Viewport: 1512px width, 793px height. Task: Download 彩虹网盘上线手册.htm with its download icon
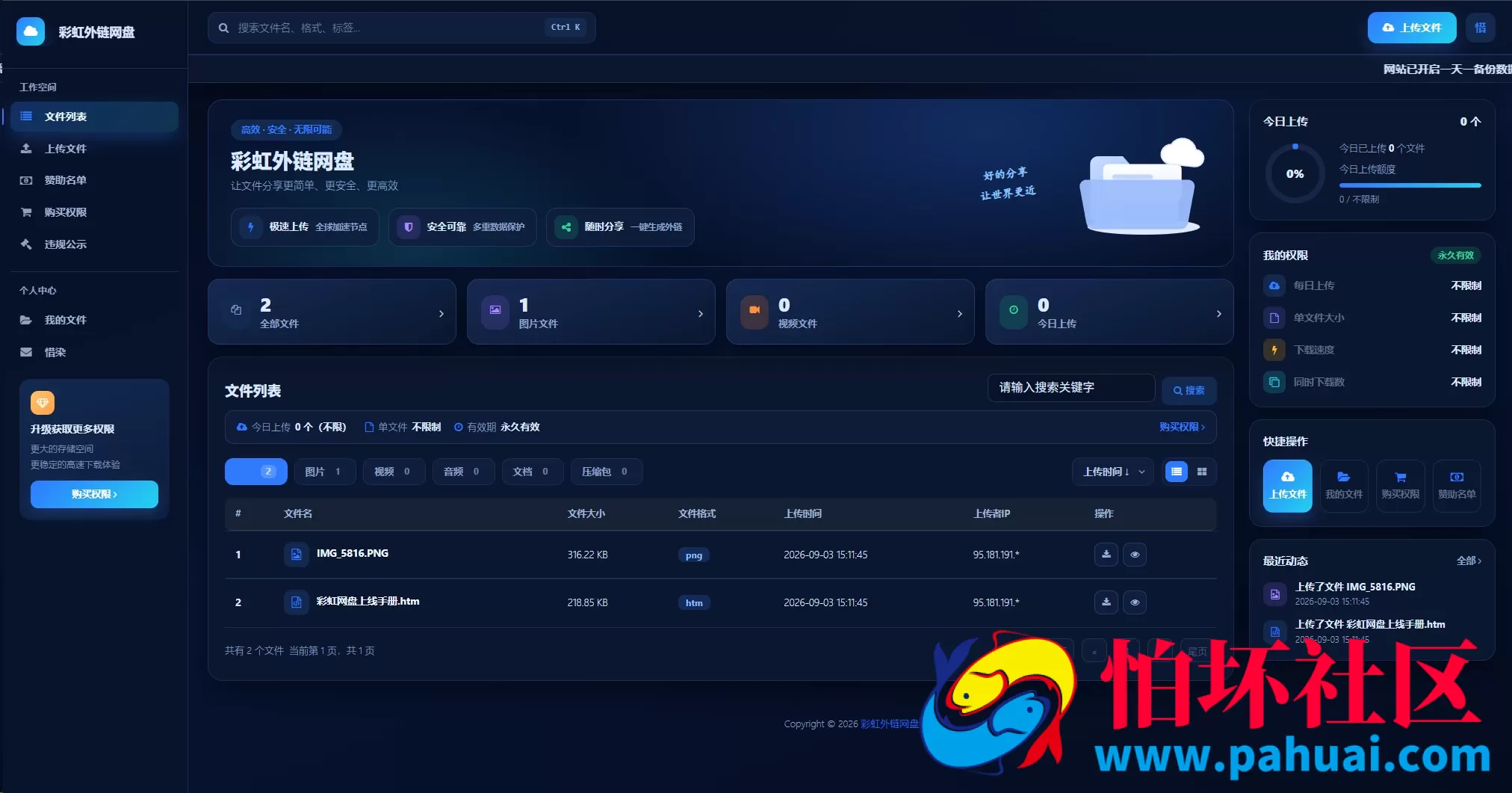(1106, 602)
